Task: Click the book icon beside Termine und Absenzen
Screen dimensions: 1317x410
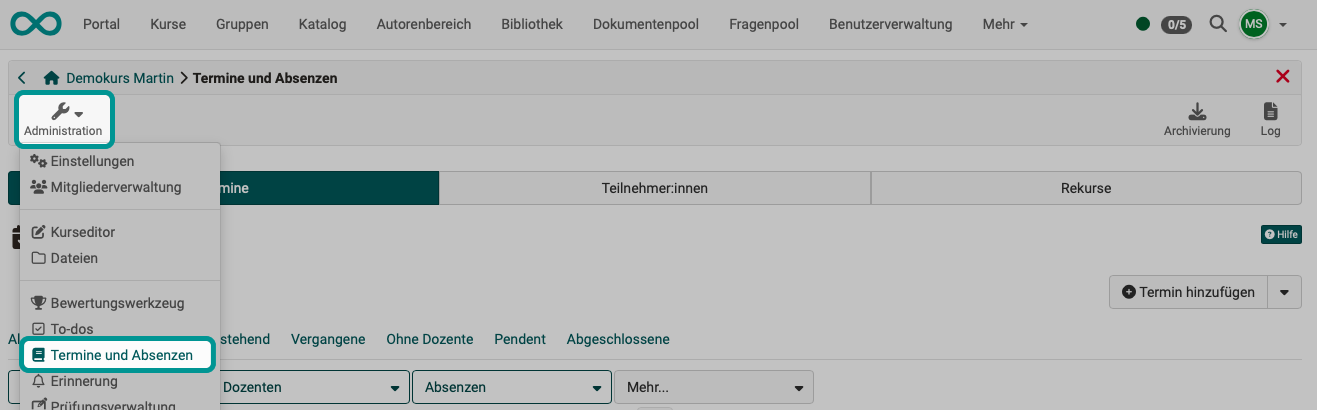Action: (39, 355)
